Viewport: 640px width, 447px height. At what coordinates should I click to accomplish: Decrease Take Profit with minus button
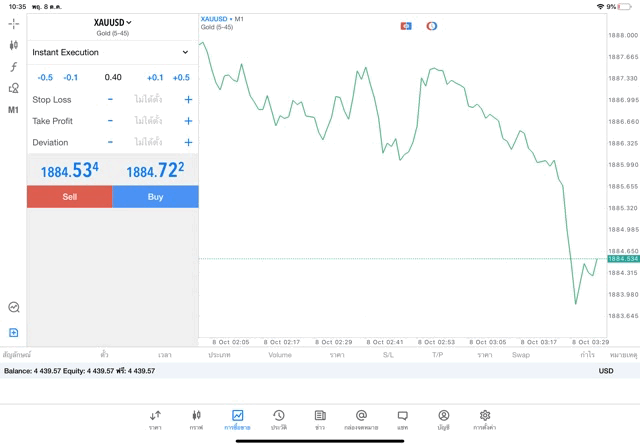[110, 121]
